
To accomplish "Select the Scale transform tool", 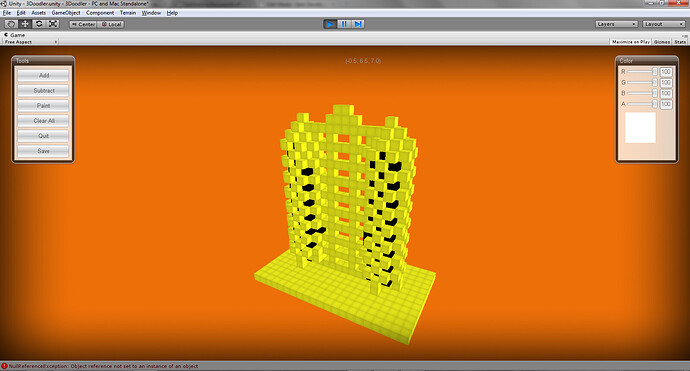I will [x=53, y=24].
